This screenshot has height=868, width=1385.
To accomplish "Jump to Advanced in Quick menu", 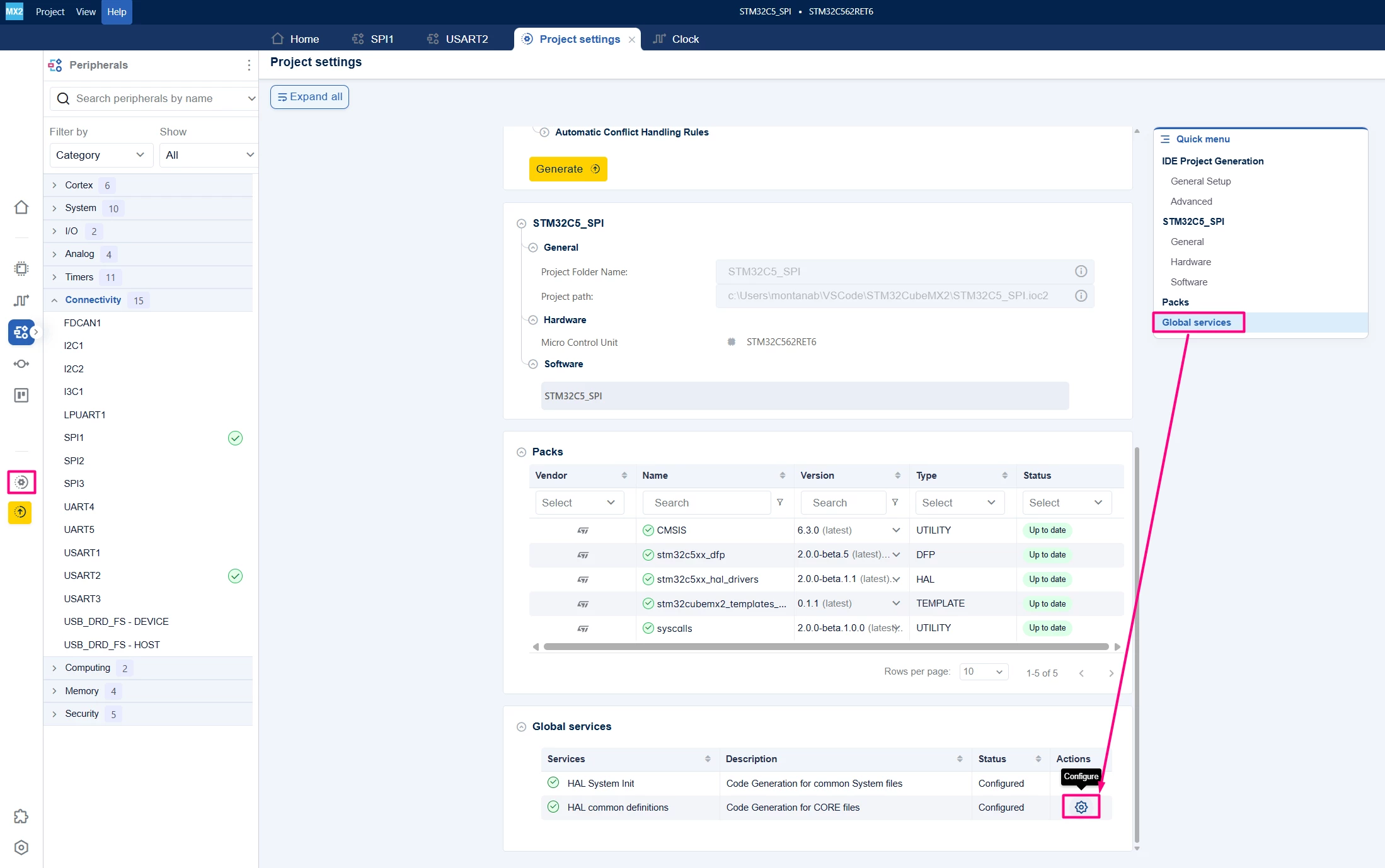I will click(x=1191, y=202).
